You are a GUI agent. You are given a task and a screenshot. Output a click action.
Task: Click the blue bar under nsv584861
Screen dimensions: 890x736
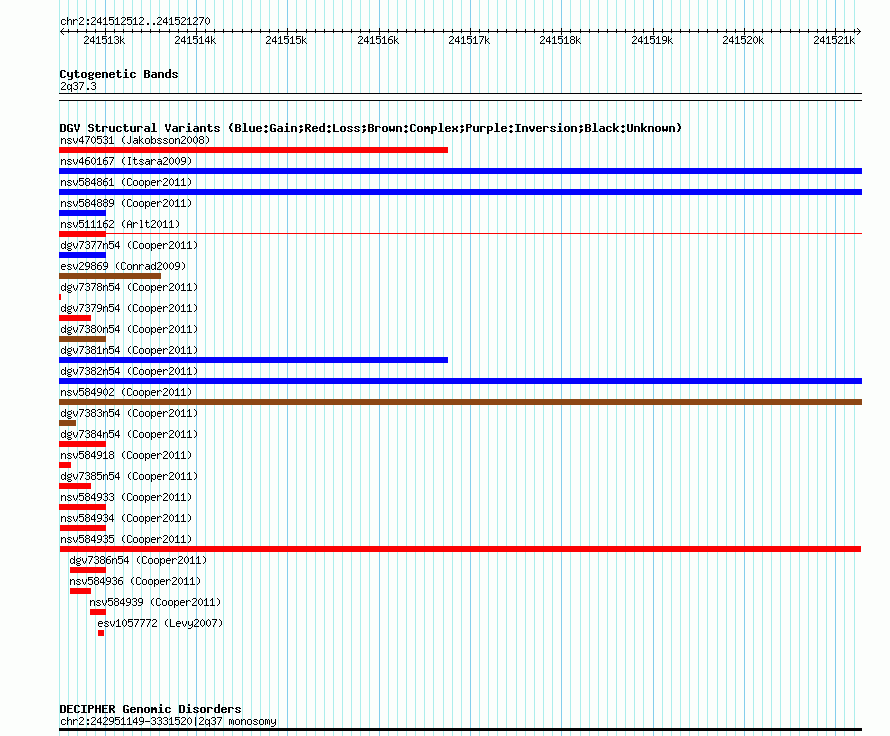coord(460,192)
